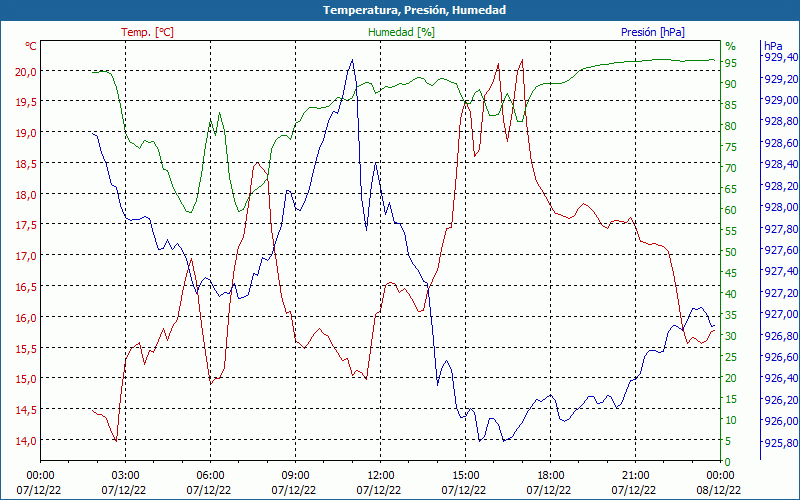Click the '929,00' pressure axis value
Image resolution: width=800 pixels, height=500 pixels.
779,100
